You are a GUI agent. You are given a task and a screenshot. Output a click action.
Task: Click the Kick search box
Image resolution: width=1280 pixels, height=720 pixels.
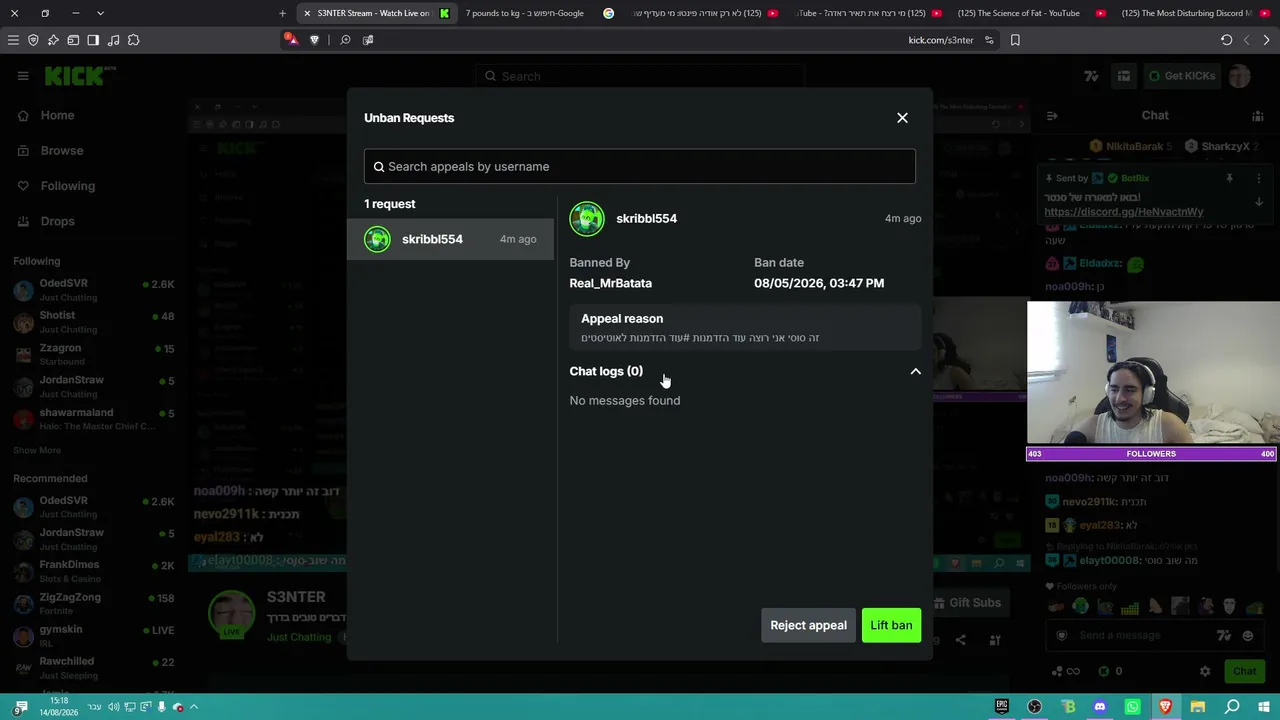640,76
